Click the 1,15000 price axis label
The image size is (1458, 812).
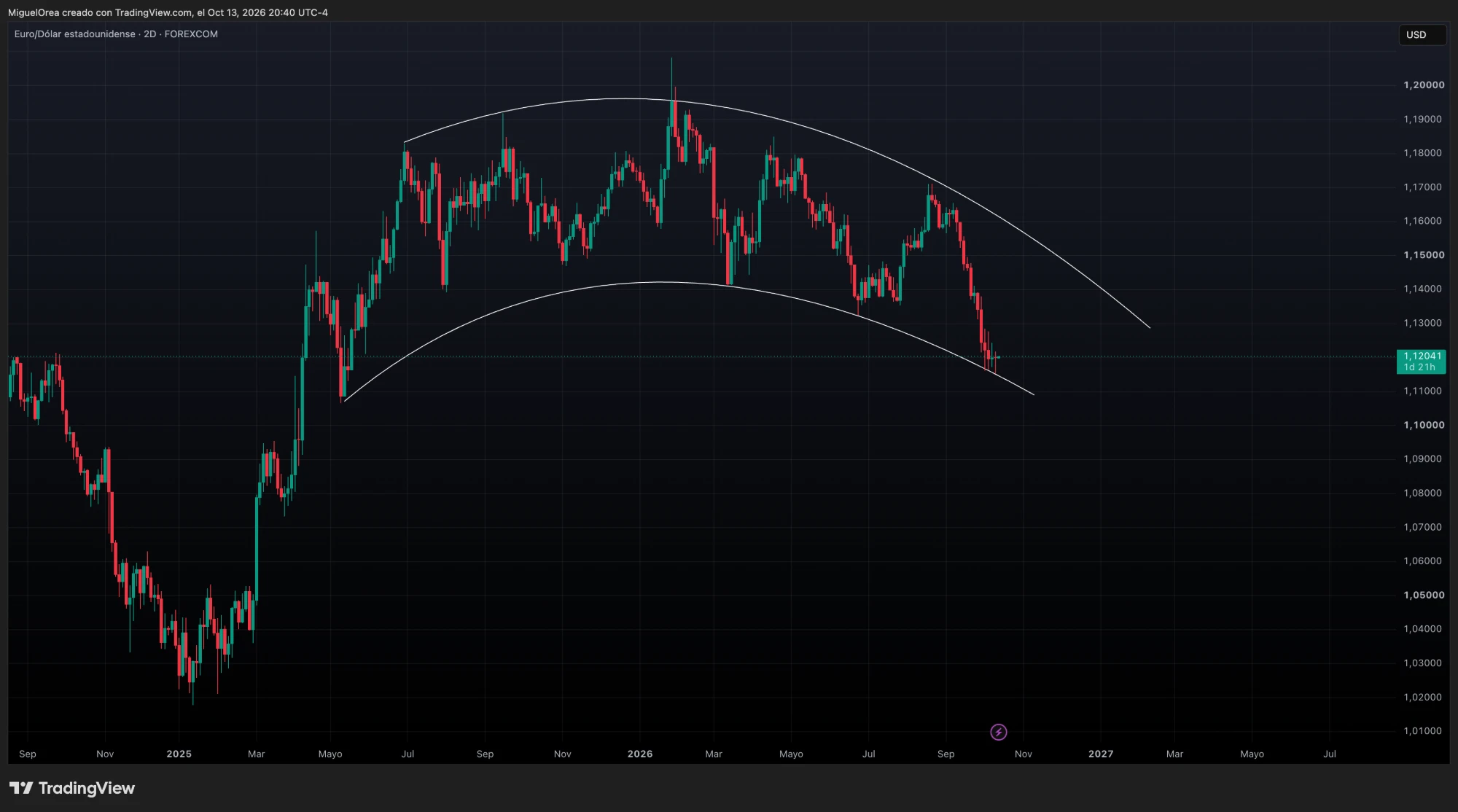1424,255
